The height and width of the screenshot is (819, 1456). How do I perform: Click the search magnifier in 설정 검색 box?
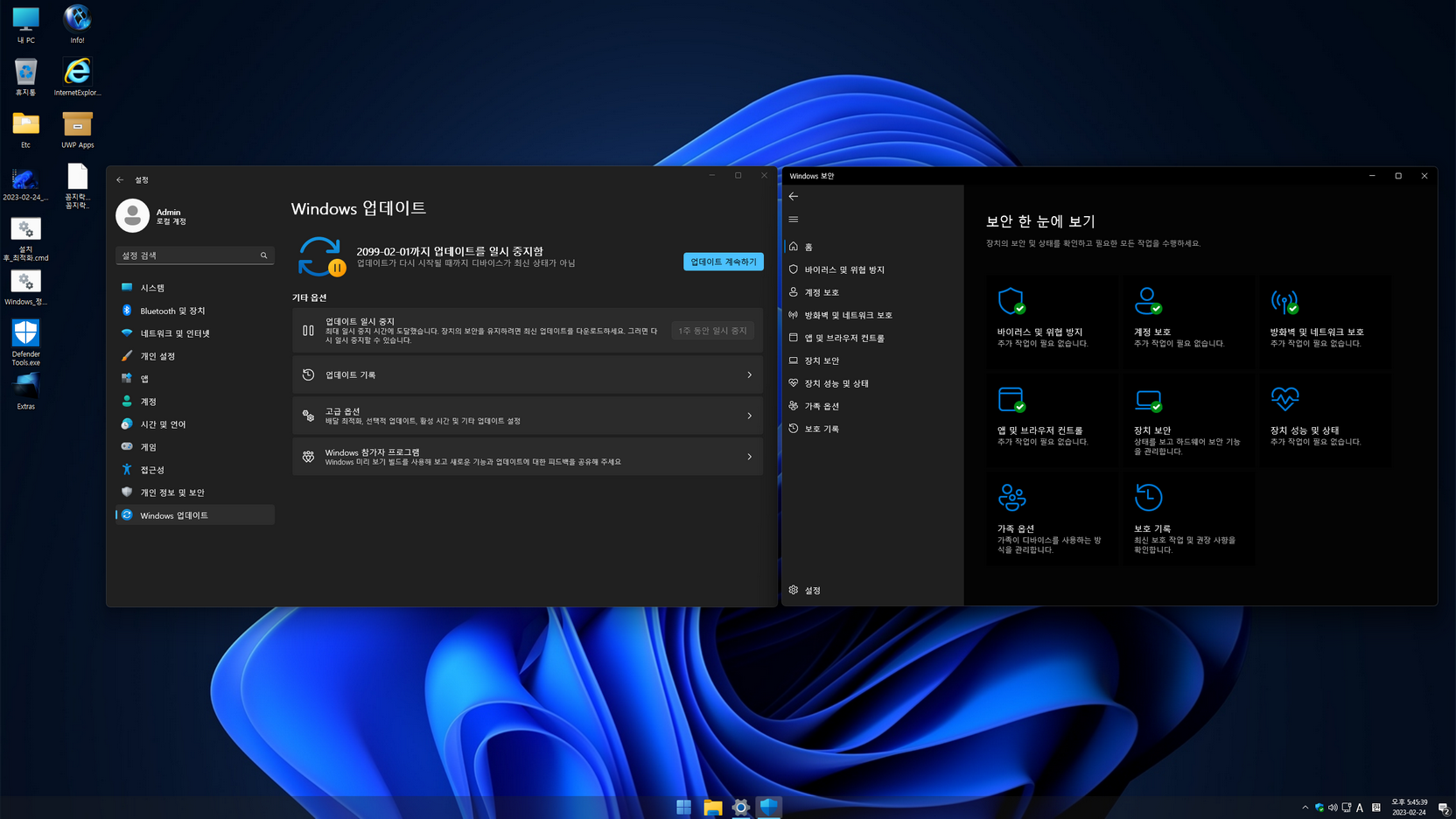click(x=263, y=255)
